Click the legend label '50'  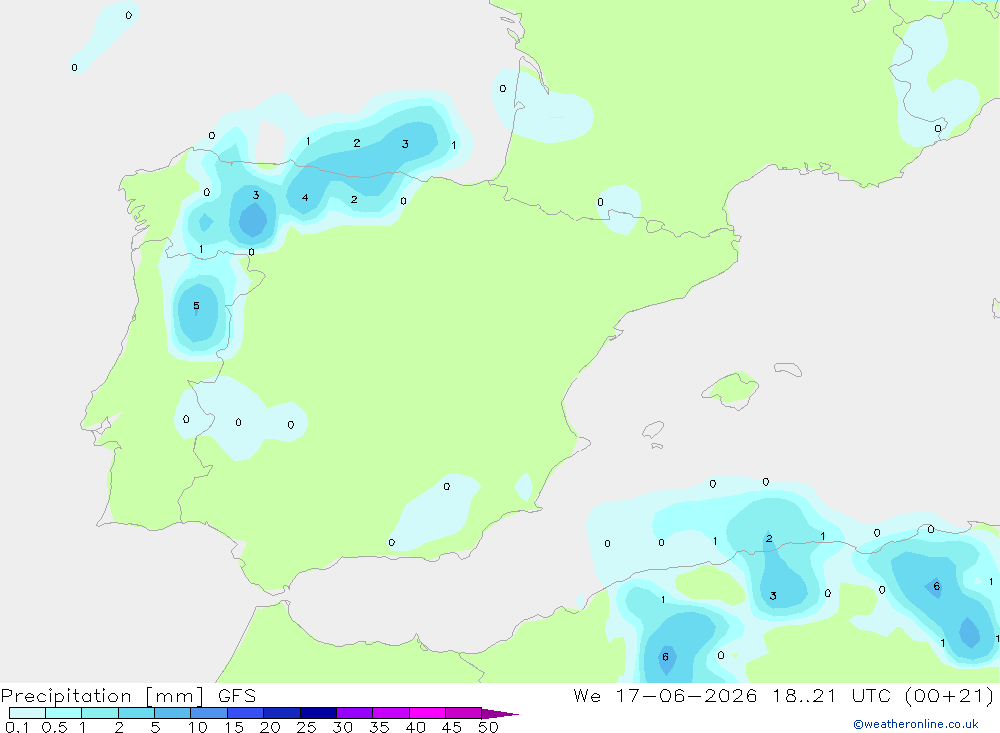[488, 727]
